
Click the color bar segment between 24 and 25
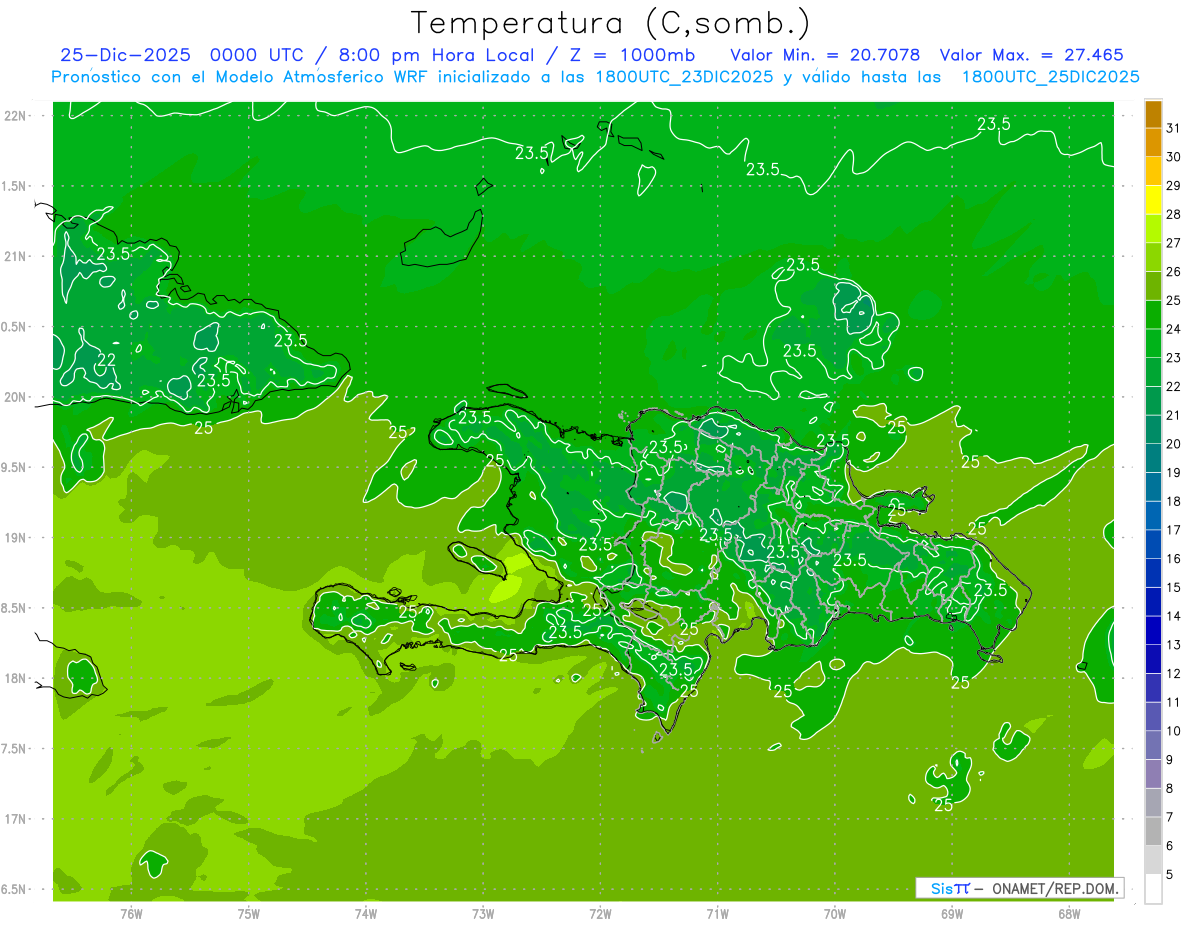pyautogui.click(x=1153, y=315)
